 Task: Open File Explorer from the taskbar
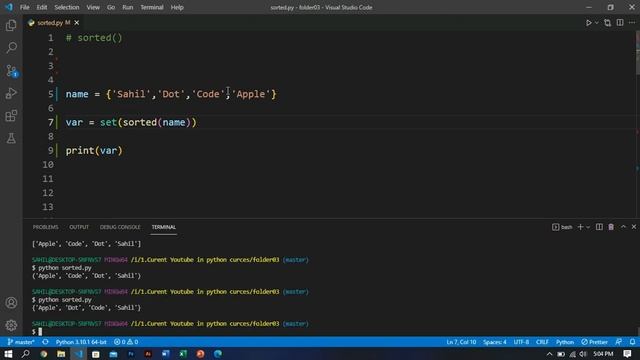pos(61,354)
